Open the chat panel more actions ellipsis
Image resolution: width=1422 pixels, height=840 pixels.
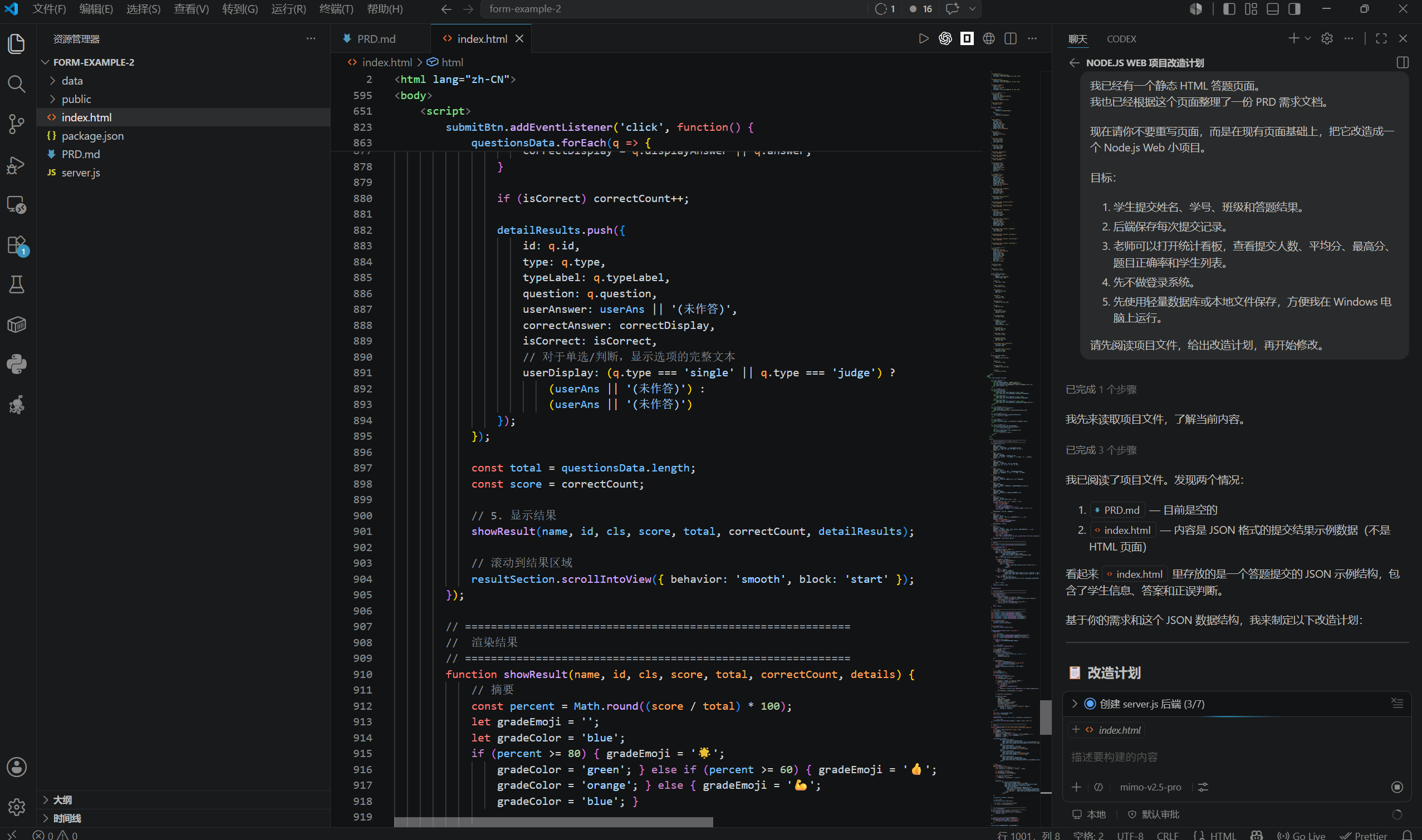pyautogui.click(x=1349, y=38)
